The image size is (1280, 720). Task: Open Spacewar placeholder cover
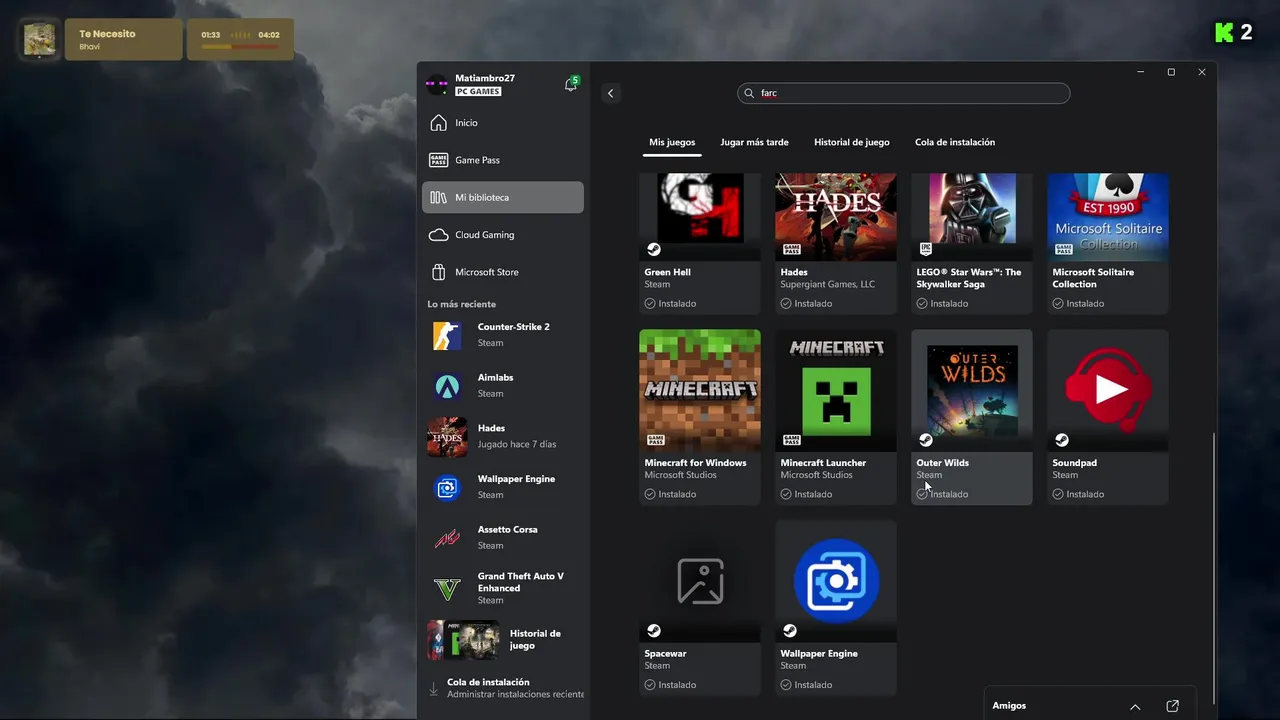pyautogui.click(x=700, y=581)
